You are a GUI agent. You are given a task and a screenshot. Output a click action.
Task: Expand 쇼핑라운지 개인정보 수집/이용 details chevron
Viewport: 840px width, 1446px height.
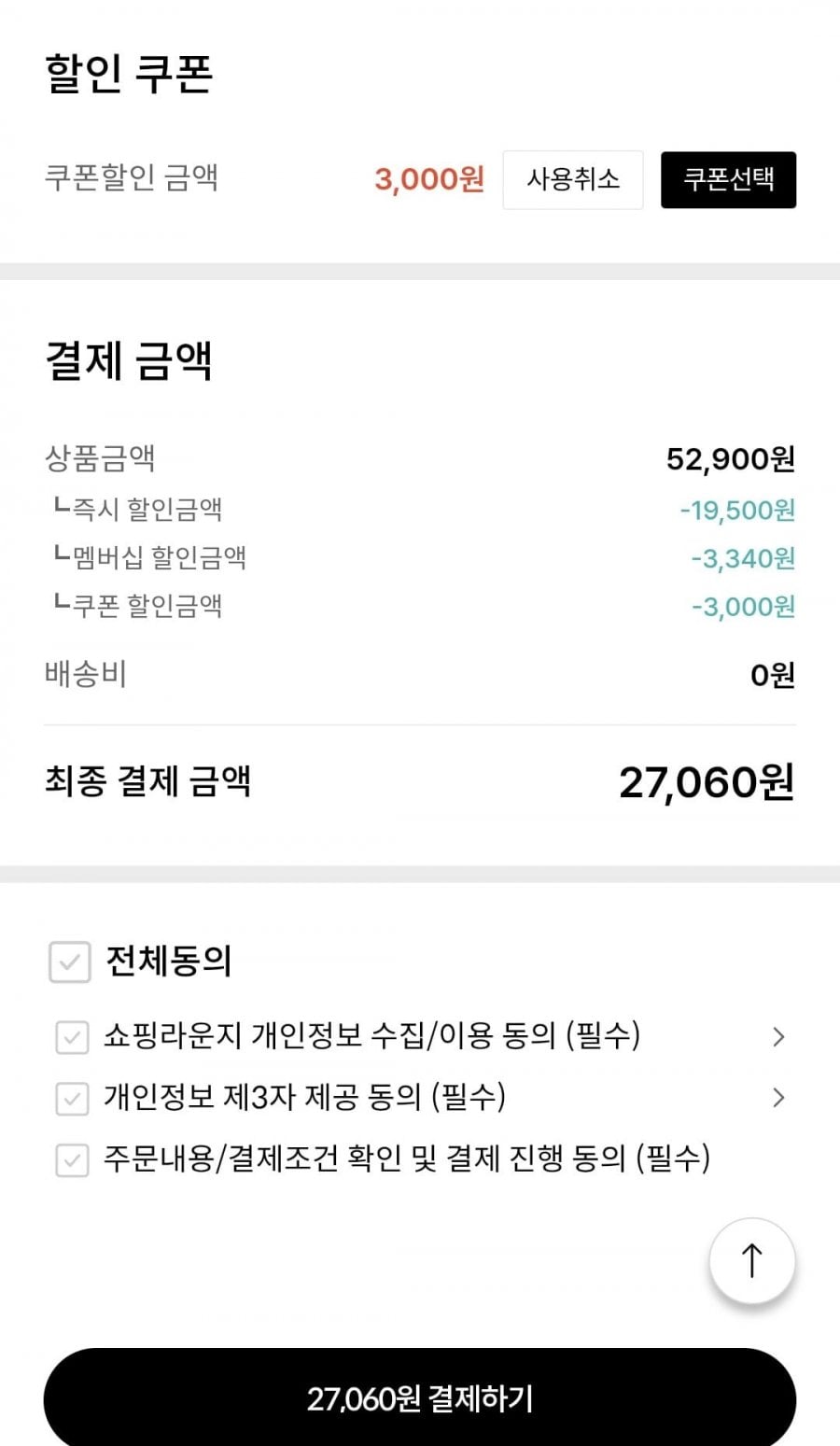tap(778, 1036)
